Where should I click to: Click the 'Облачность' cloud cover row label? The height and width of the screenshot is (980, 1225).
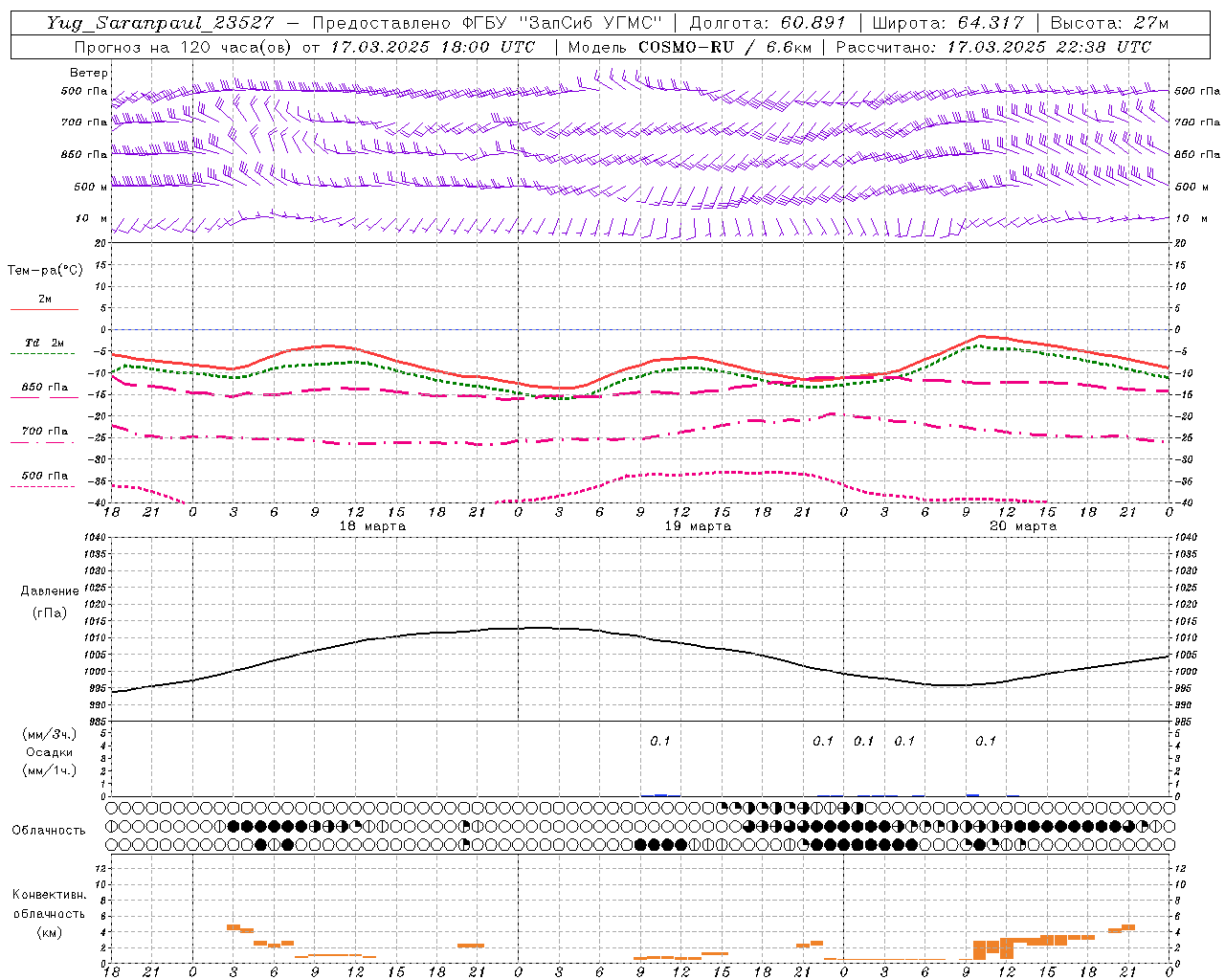click(x=49, y=831)
